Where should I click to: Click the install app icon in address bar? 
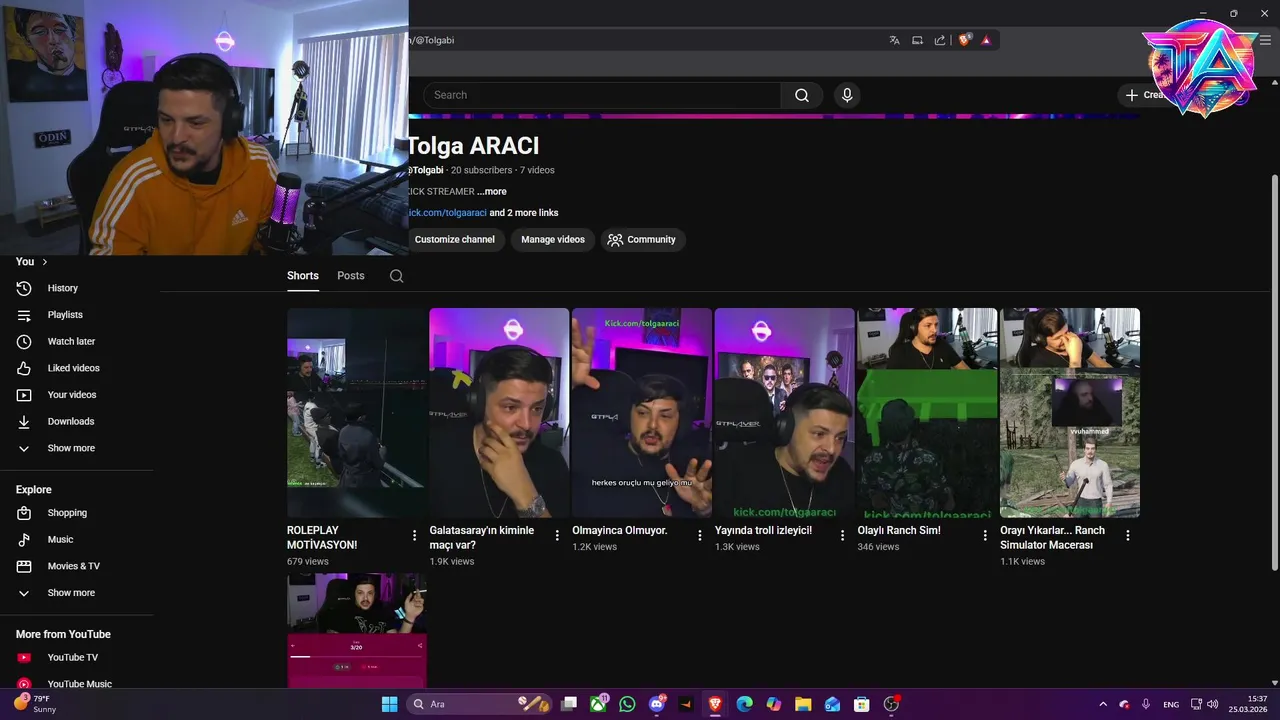pos(917,40)
